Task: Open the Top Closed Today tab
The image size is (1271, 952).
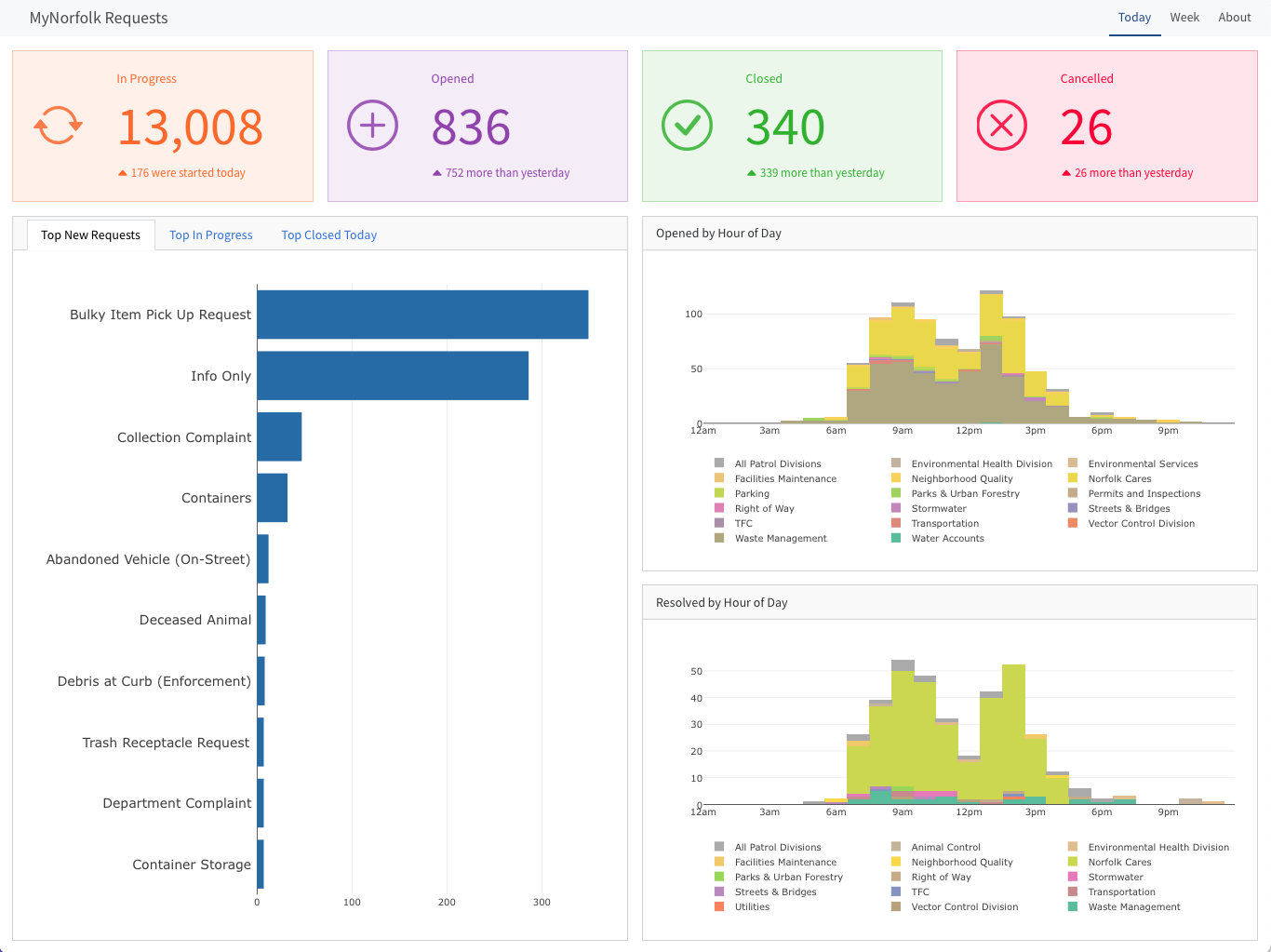Action: (x=328, y=235)
